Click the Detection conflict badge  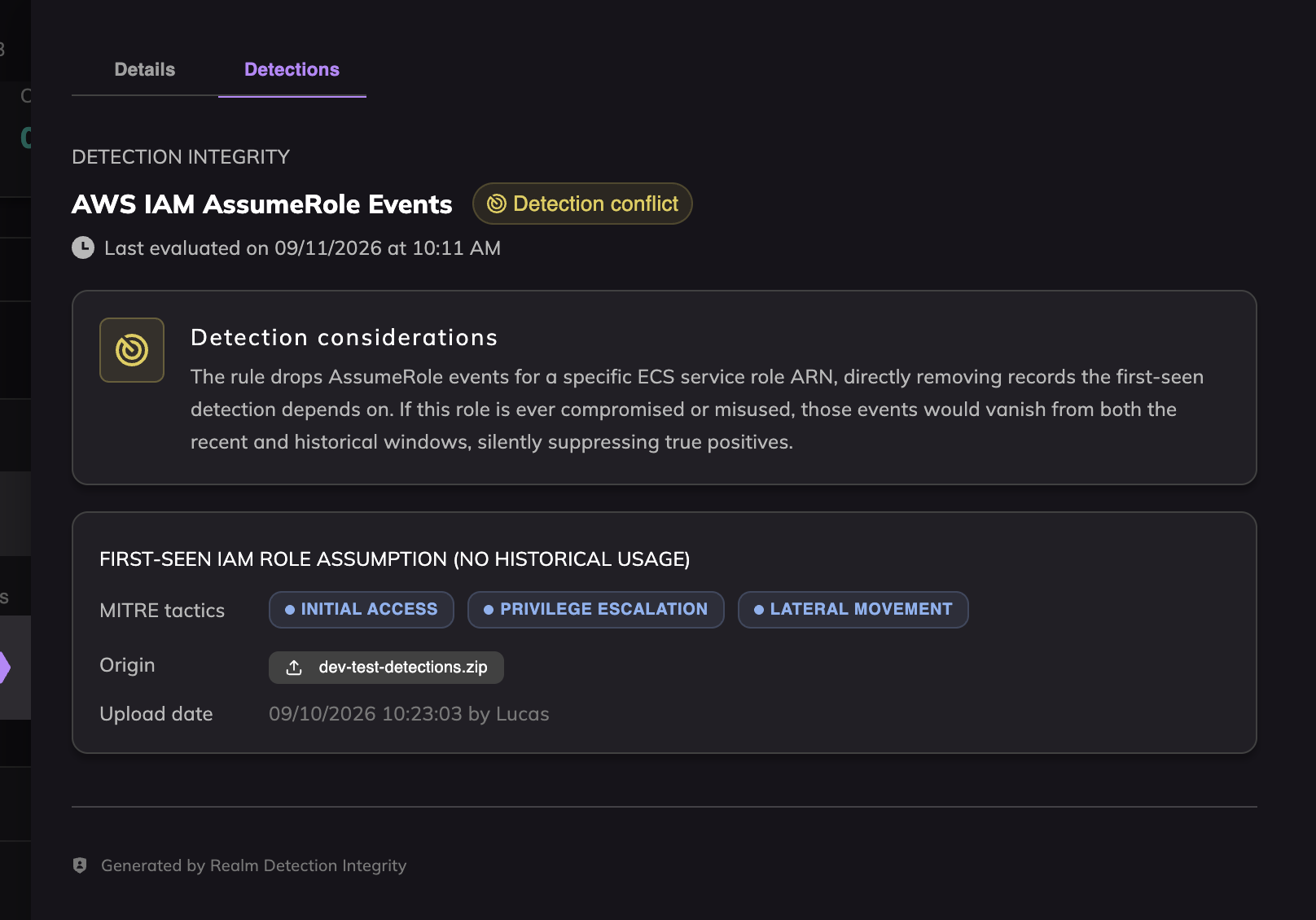582,204
